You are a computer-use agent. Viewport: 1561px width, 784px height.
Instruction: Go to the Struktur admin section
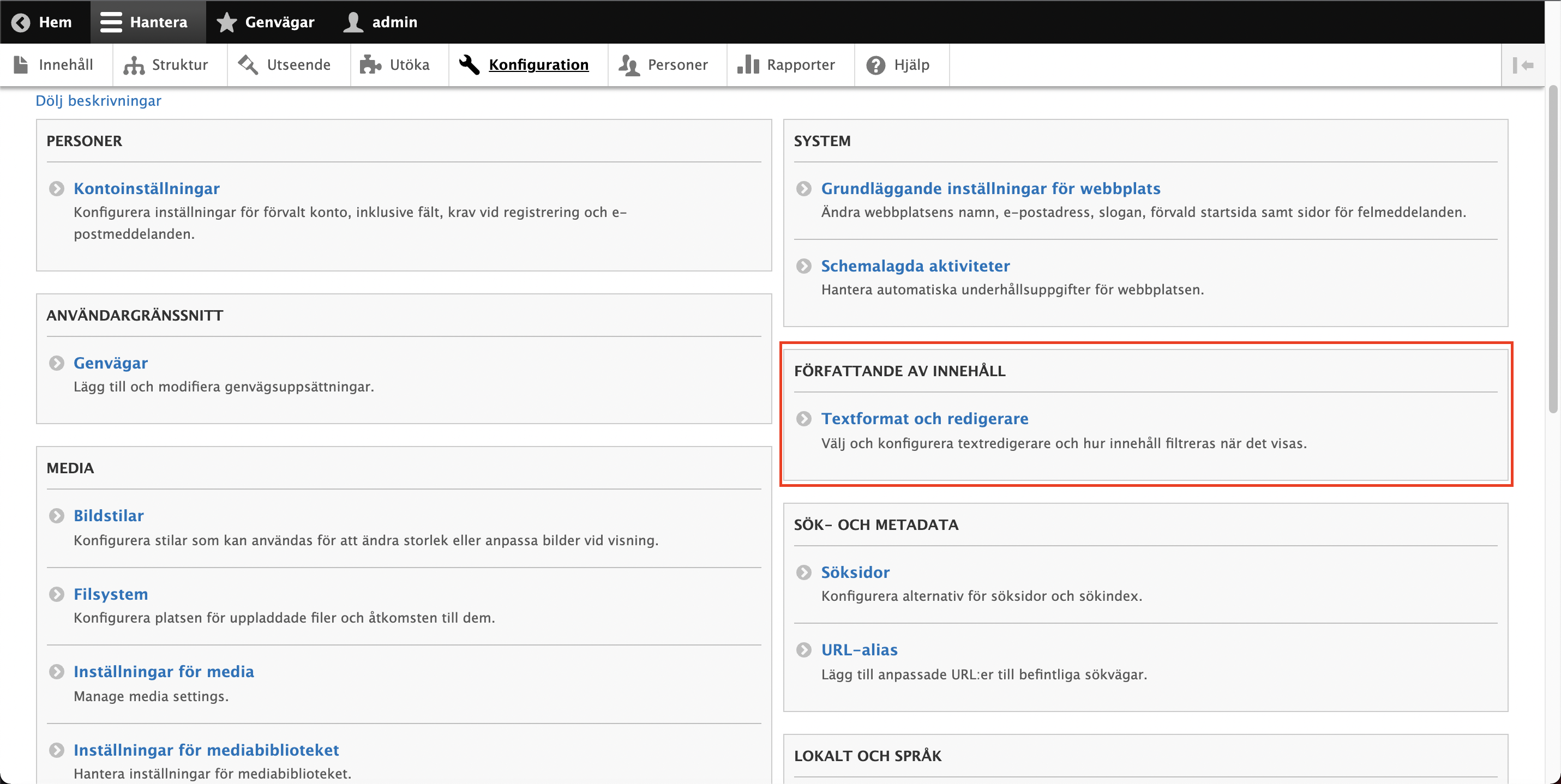170,65
